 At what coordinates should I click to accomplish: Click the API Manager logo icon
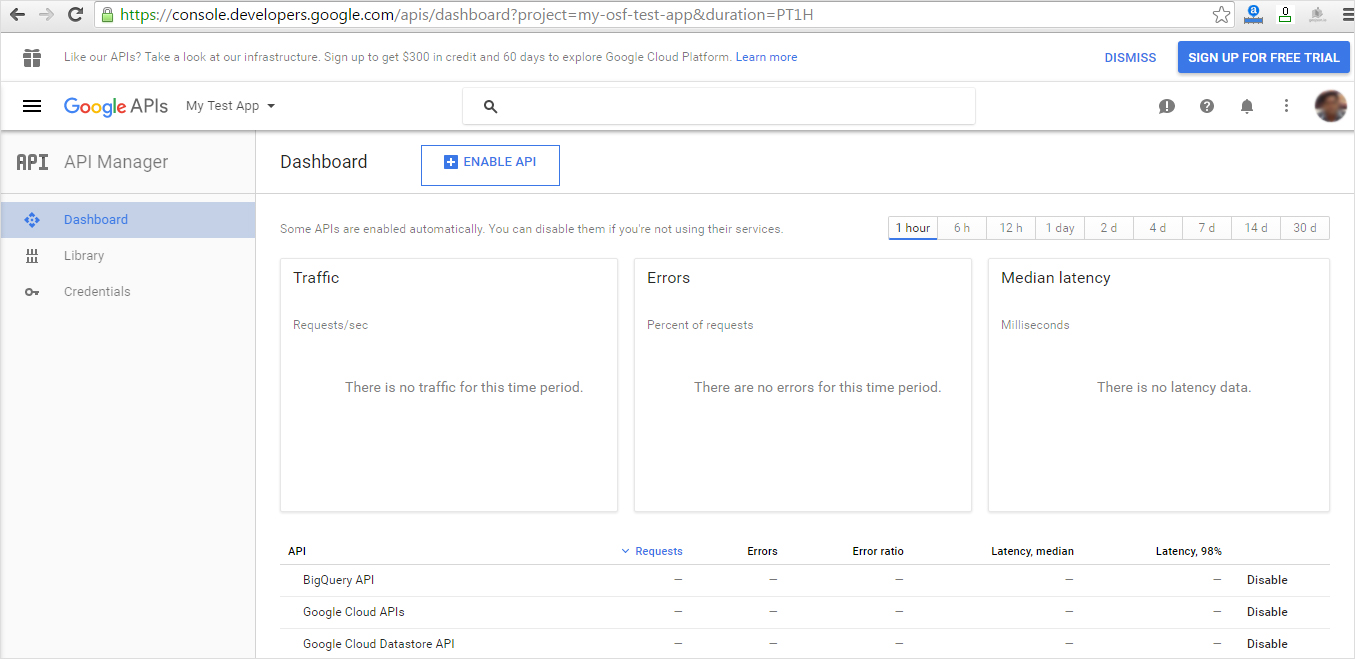click(x=32, y=162)
